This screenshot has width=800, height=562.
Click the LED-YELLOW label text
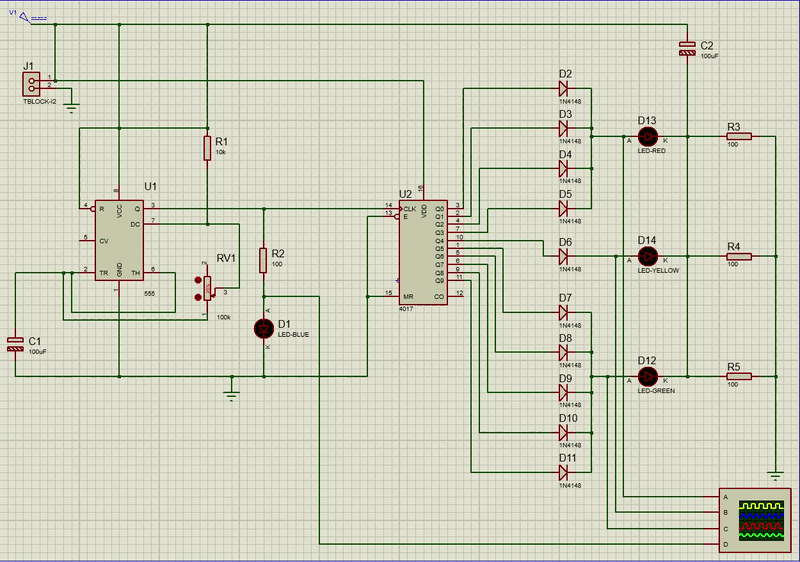click(x=658, y=271)
